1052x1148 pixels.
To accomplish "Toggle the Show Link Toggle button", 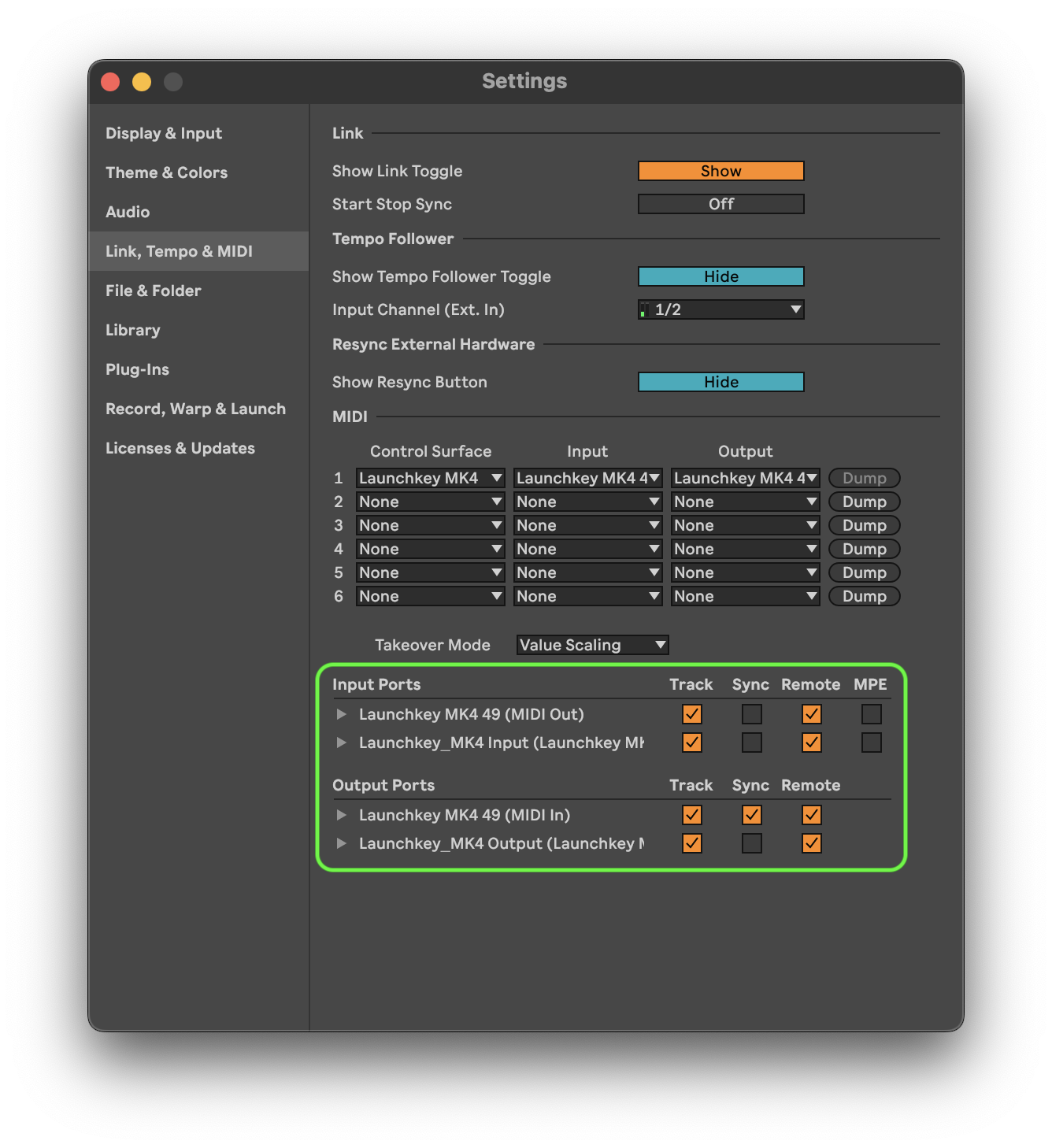I will 721,171.
